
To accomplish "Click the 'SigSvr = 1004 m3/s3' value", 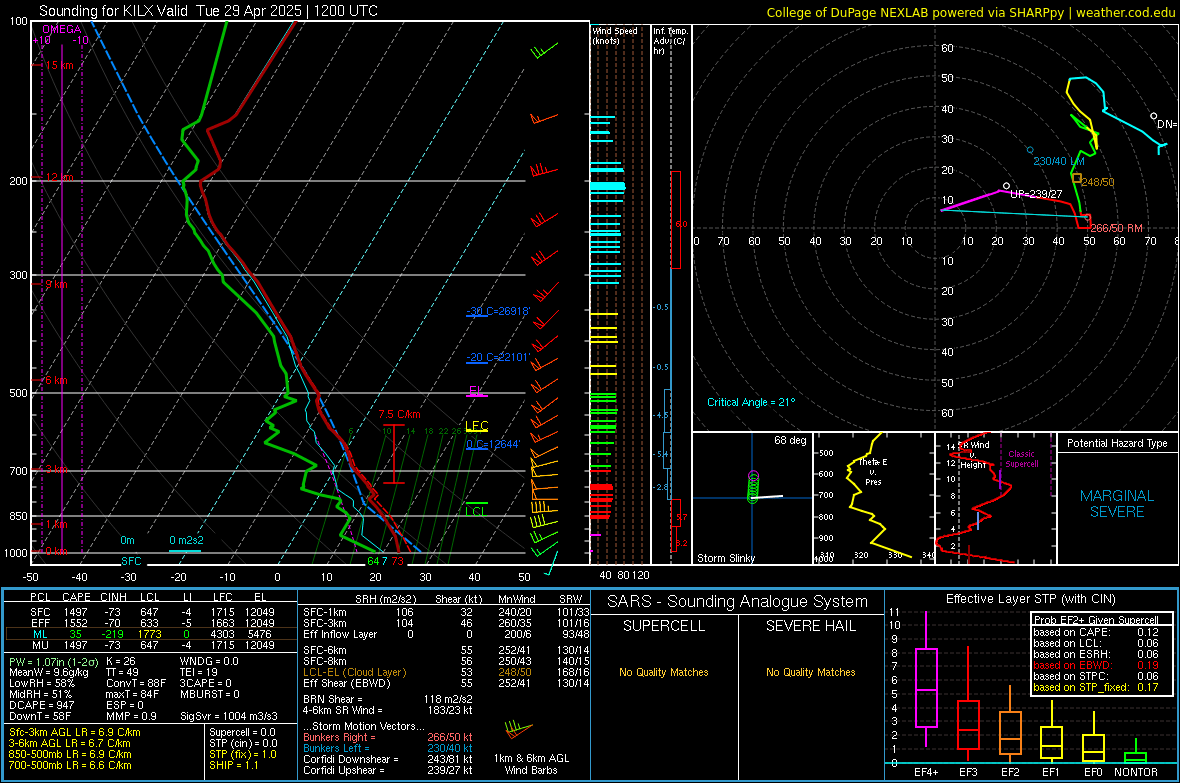I will click(x=229, y=717).
